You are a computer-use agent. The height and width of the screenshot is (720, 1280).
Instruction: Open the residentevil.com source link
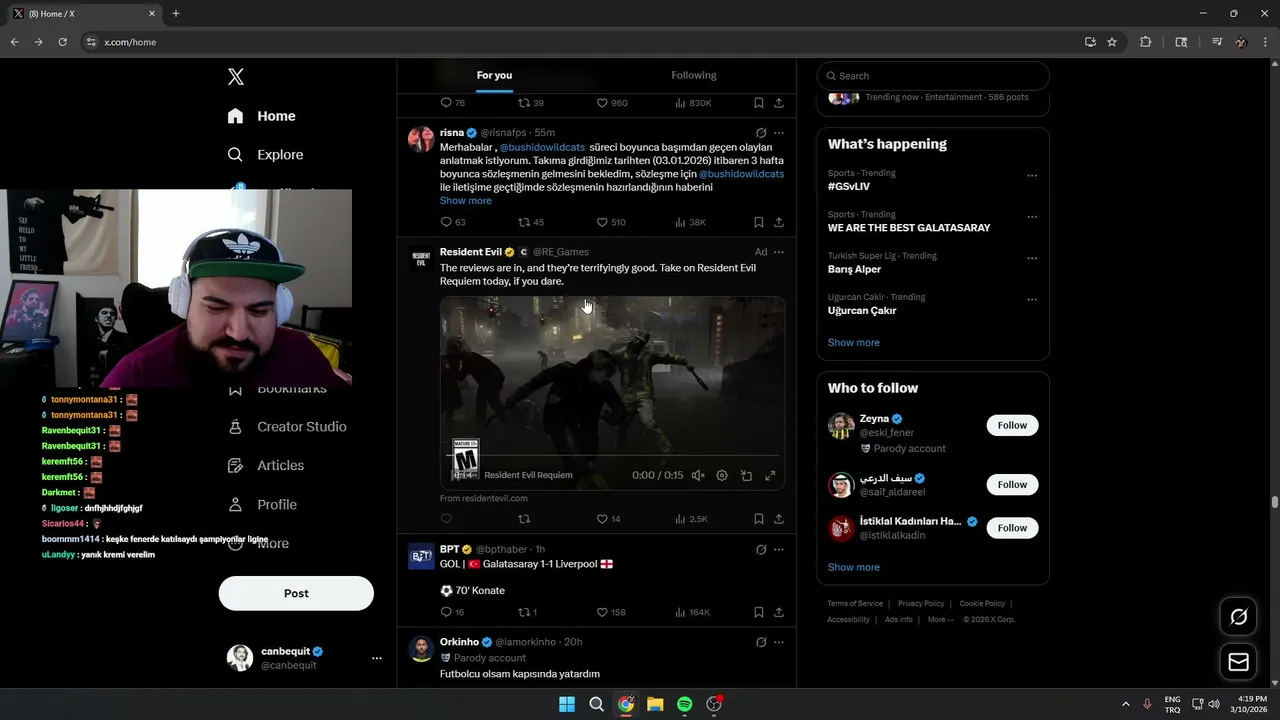[x=484, y=498]
